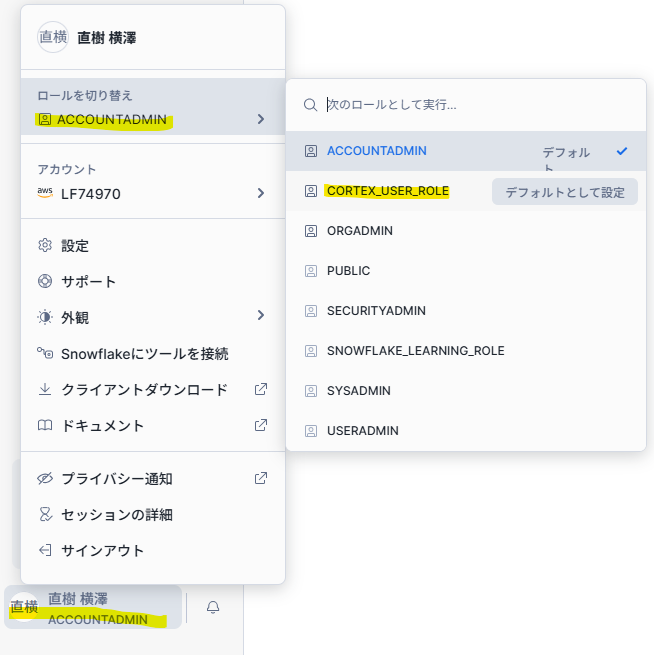Switch to the USERADMIN role
The height and width of the screenshot is (655, 654).
466,431
